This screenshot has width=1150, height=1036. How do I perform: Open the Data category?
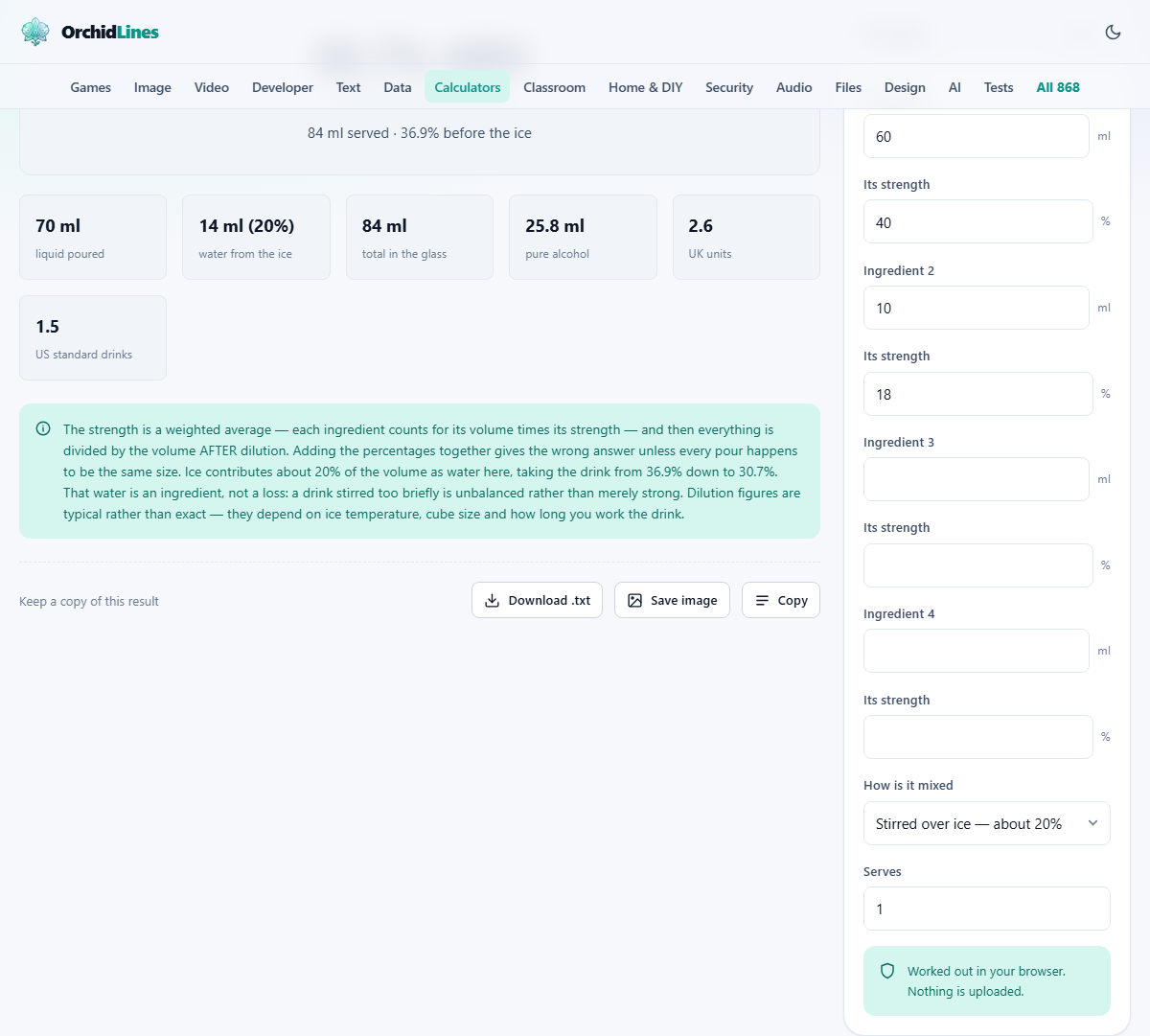pos(398,87)
